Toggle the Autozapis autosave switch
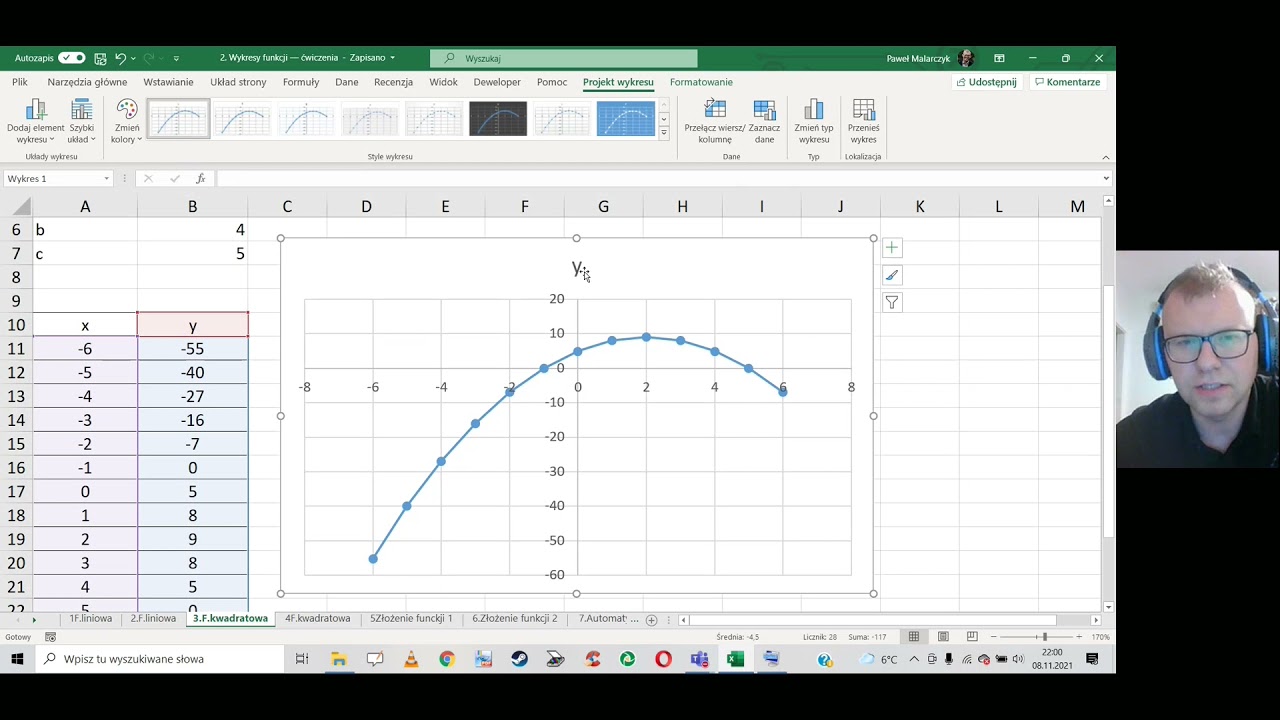This screenshot has height=720, width=1280. (x=71, y=58)
